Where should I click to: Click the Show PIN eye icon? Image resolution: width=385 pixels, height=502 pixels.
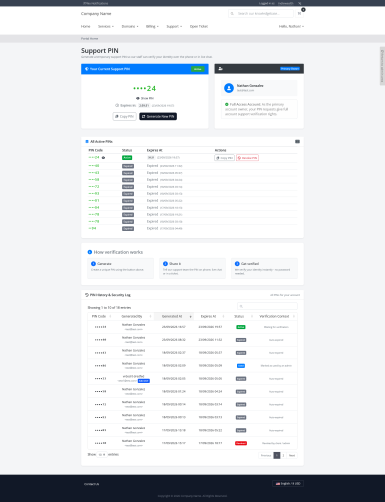click(x=138, y=98)
